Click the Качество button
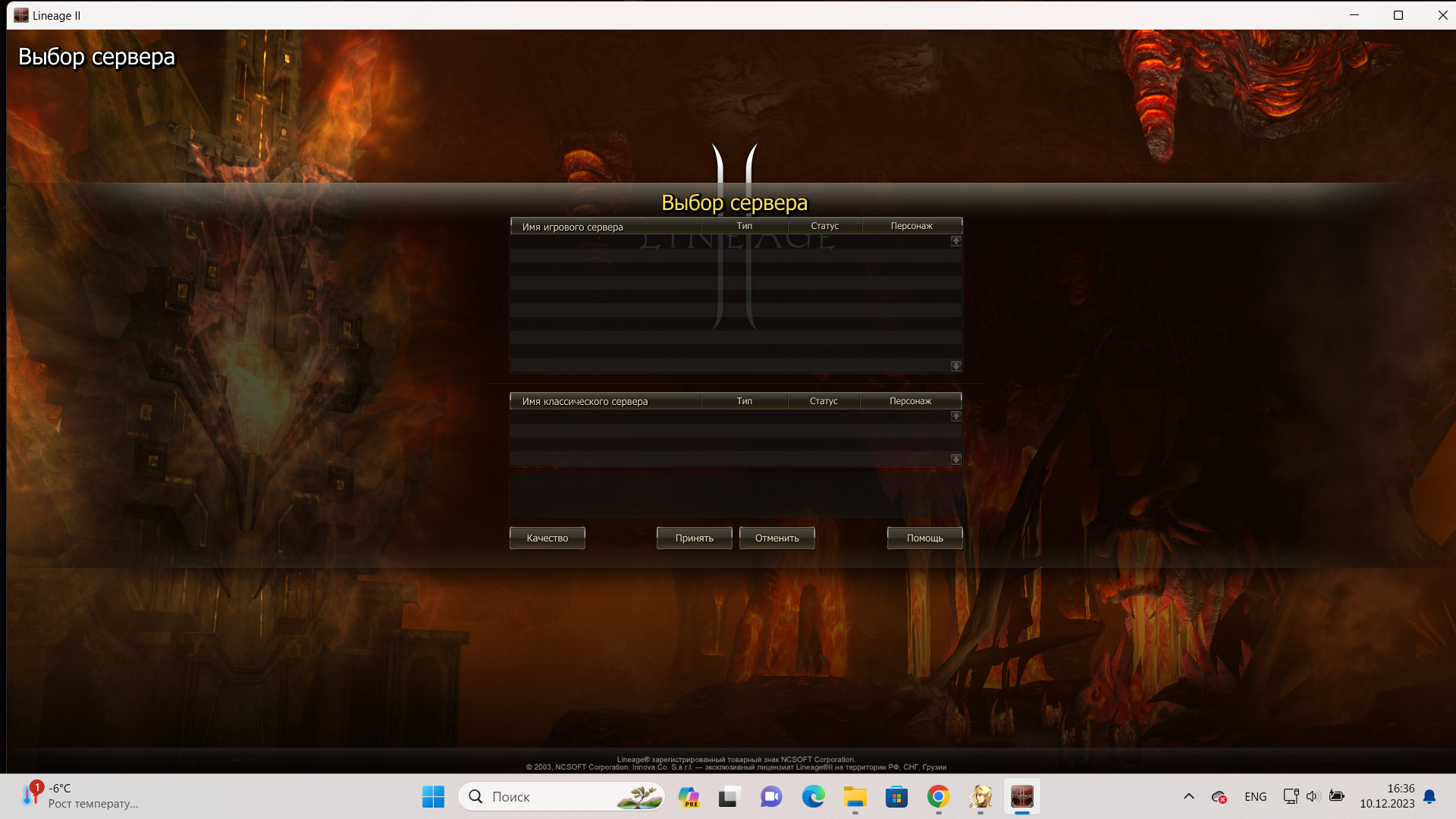 tap(547, 538)
